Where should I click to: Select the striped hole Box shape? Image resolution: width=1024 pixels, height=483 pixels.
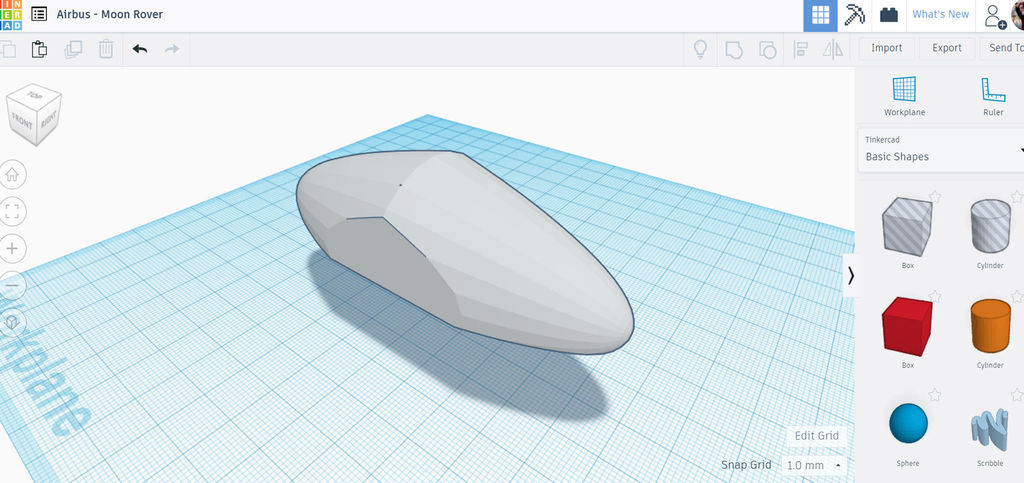point(907,227)
